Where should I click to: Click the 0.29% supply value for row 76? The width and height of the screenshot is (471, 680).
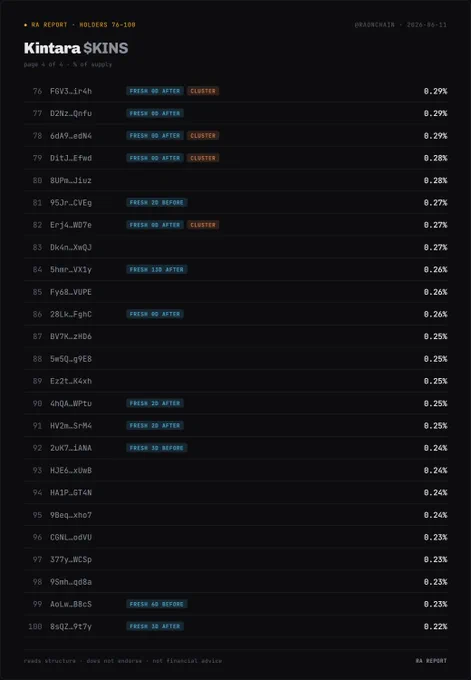pyautogui.click(x=435, y=91)
